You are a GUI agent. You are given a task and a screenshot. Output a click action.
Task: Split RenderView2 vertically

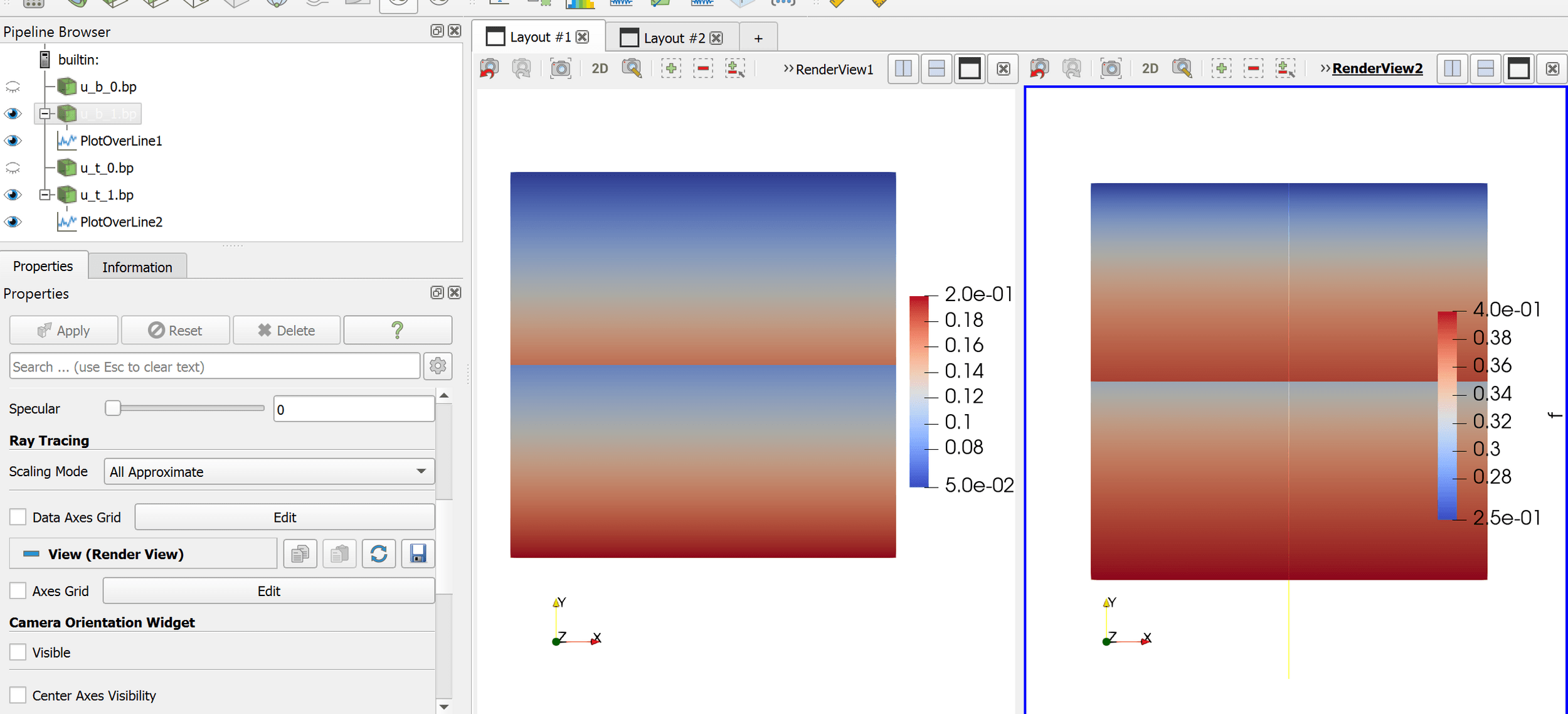(x=1485, y=68)
